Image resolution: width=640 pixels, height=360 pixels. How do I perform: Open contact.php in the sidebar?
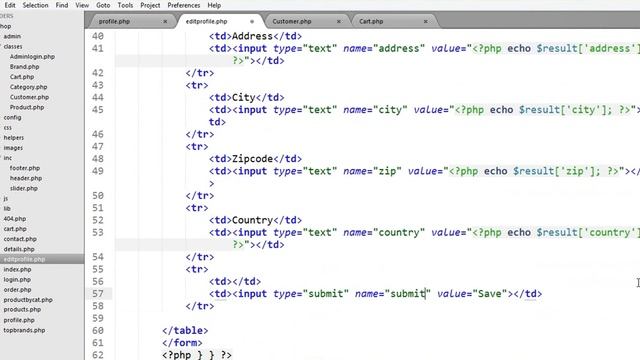pyautogui.click(x=20, y=239)
